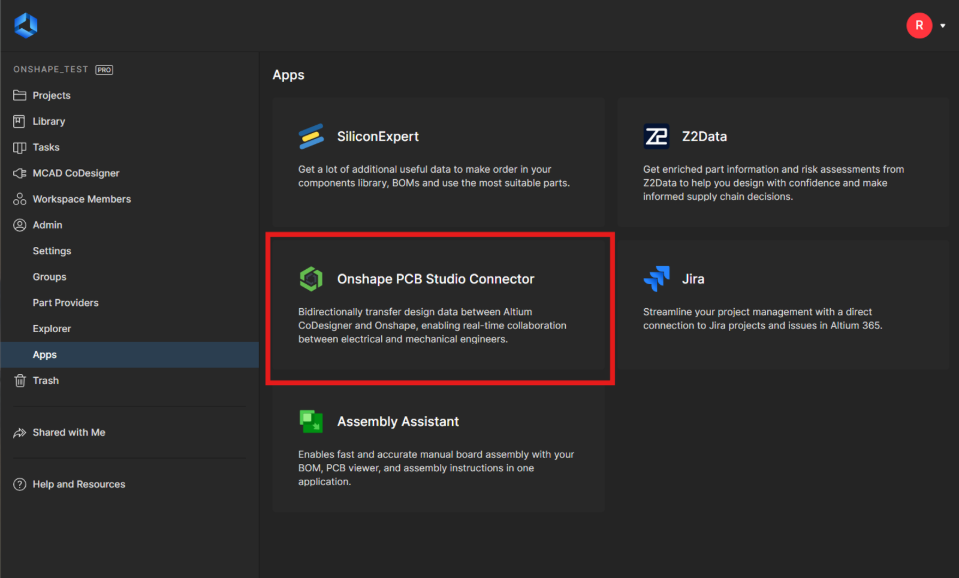Click the Tasks board icon
Screen dimensions: 959x578
point(20,147)
